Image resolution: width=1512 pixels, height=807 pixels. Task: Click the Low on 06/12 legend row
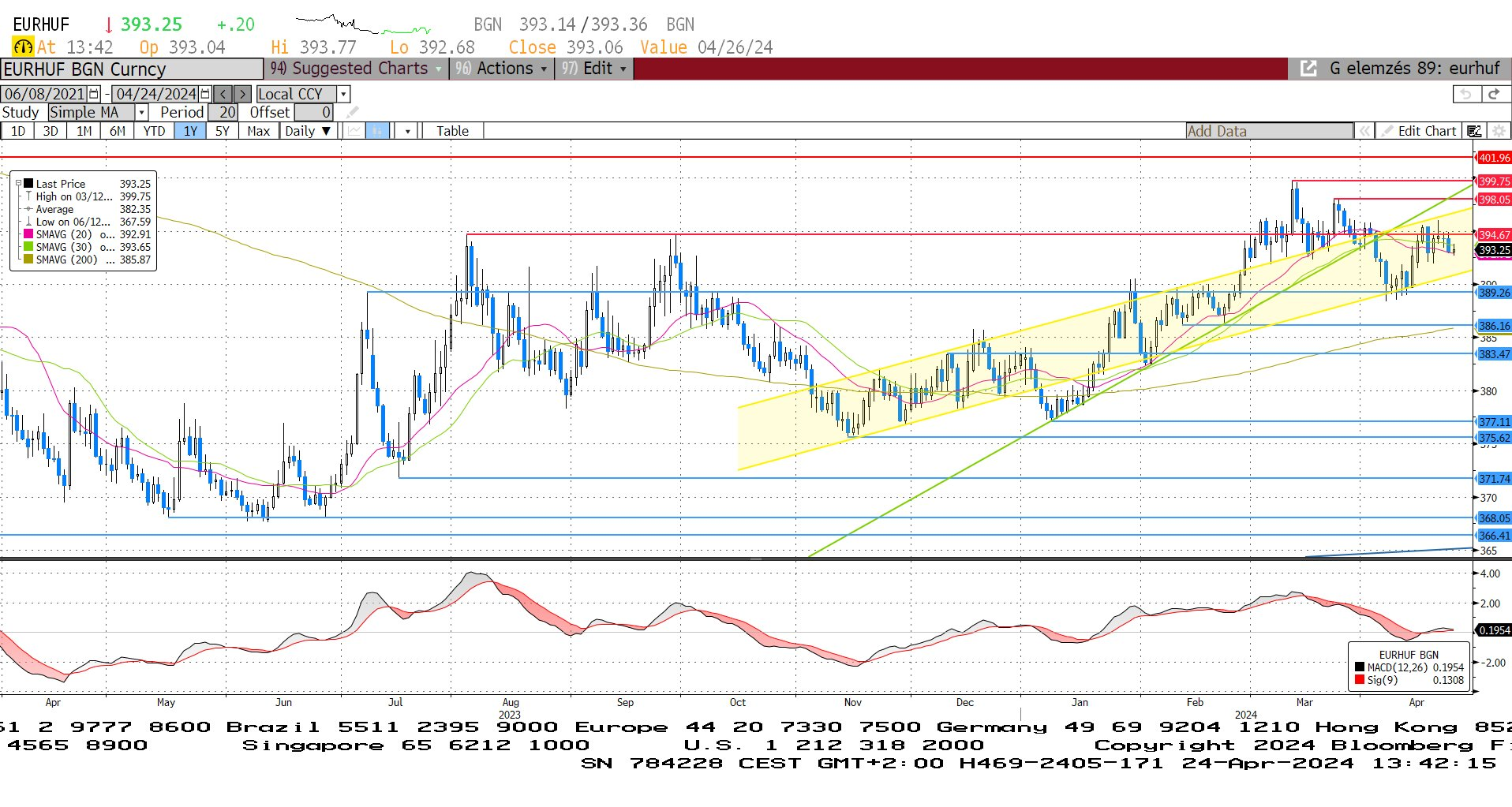tap(87, 222)
